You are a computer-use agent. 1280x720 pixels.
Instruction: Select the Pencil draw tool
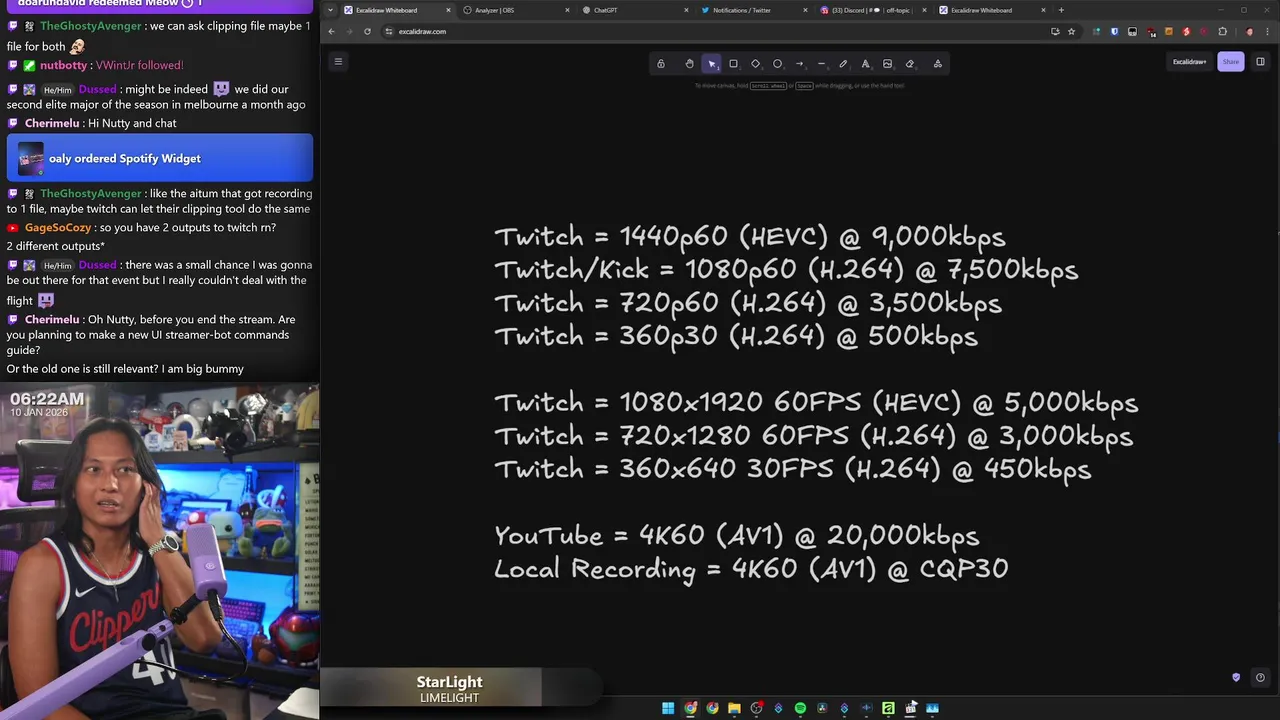843,64
